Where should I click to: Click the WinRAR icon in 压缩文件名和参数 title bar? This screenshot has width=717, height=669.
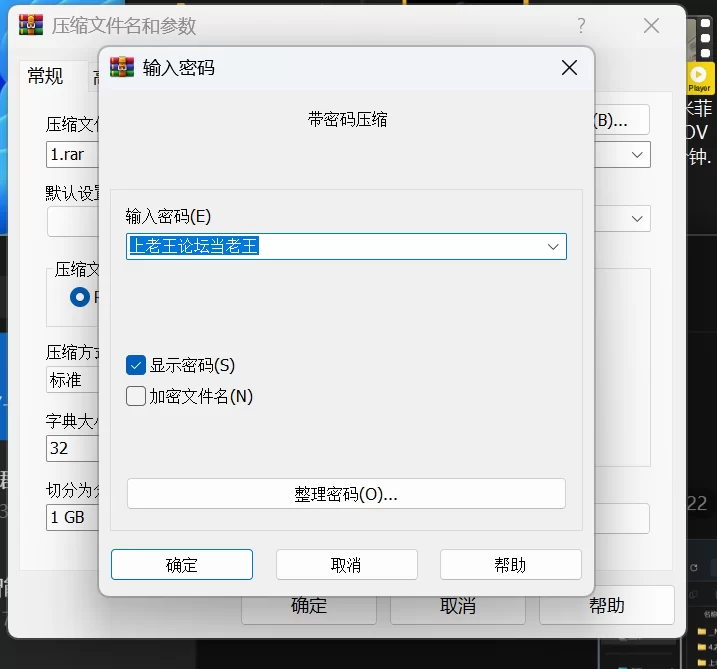[x=30, y=26]
